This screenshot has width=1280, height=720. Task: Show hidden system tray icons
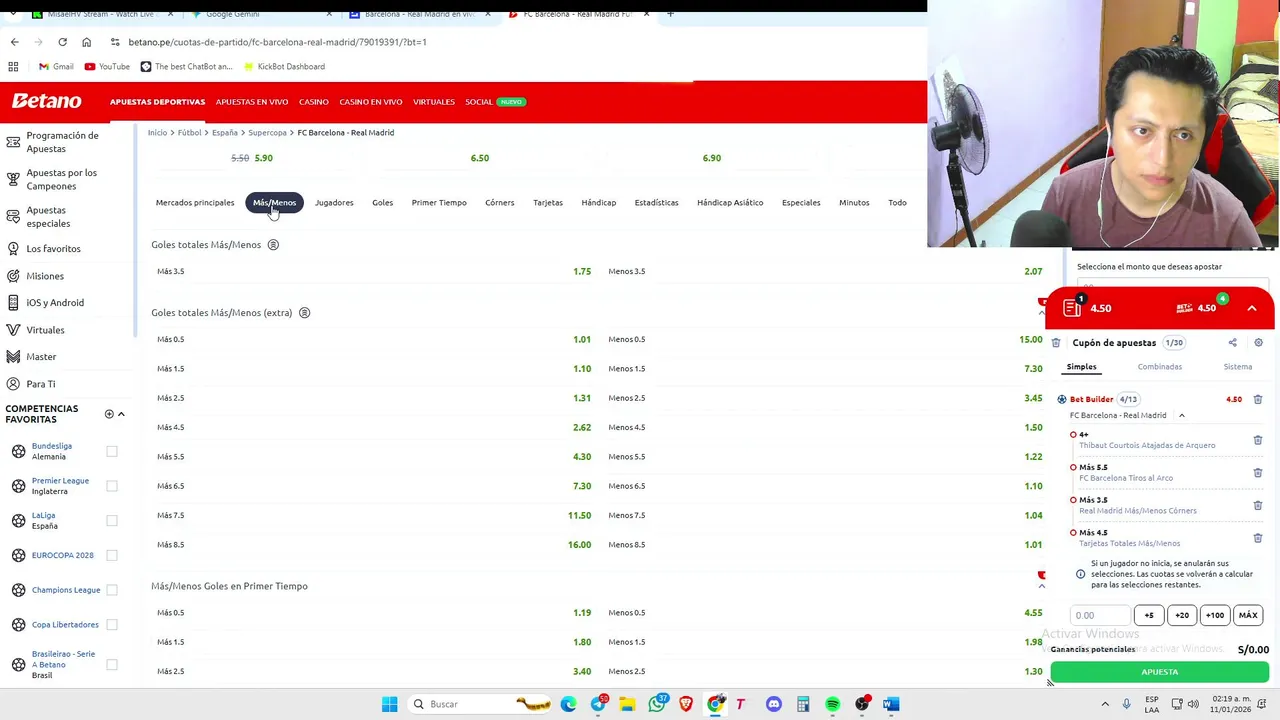point(1105,704)
